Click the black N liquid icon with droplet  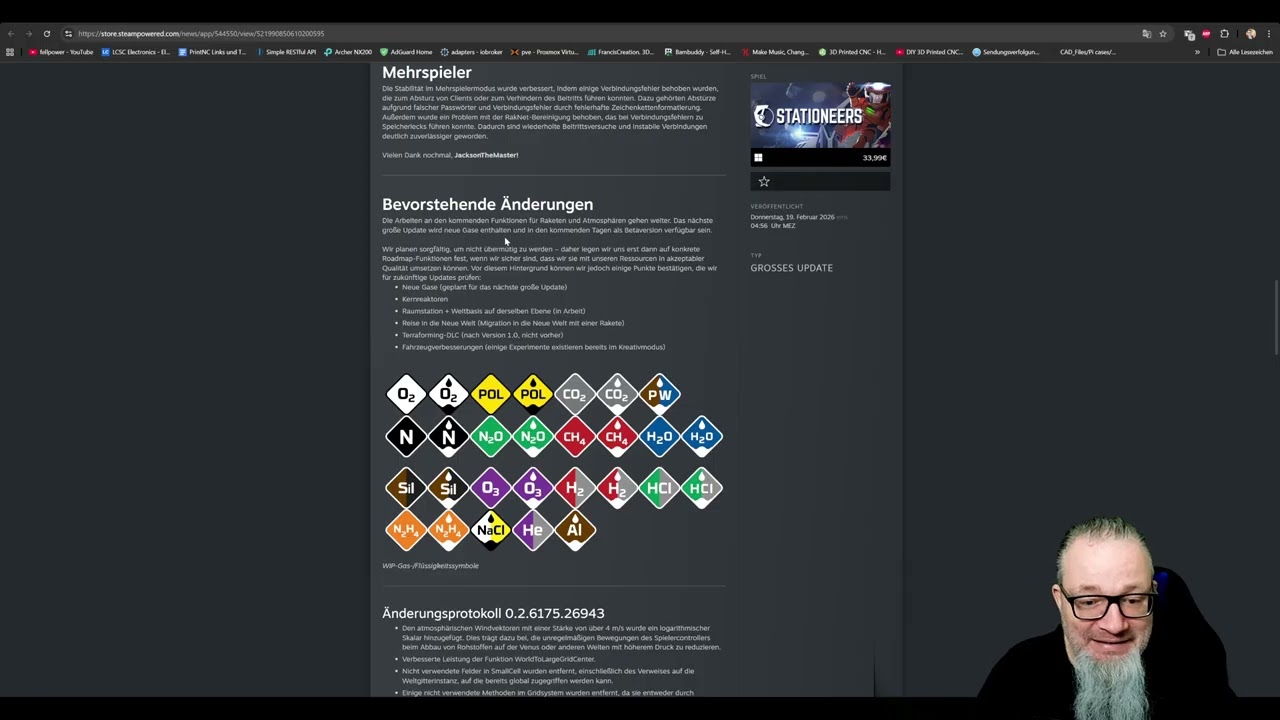tap(448, 436)
